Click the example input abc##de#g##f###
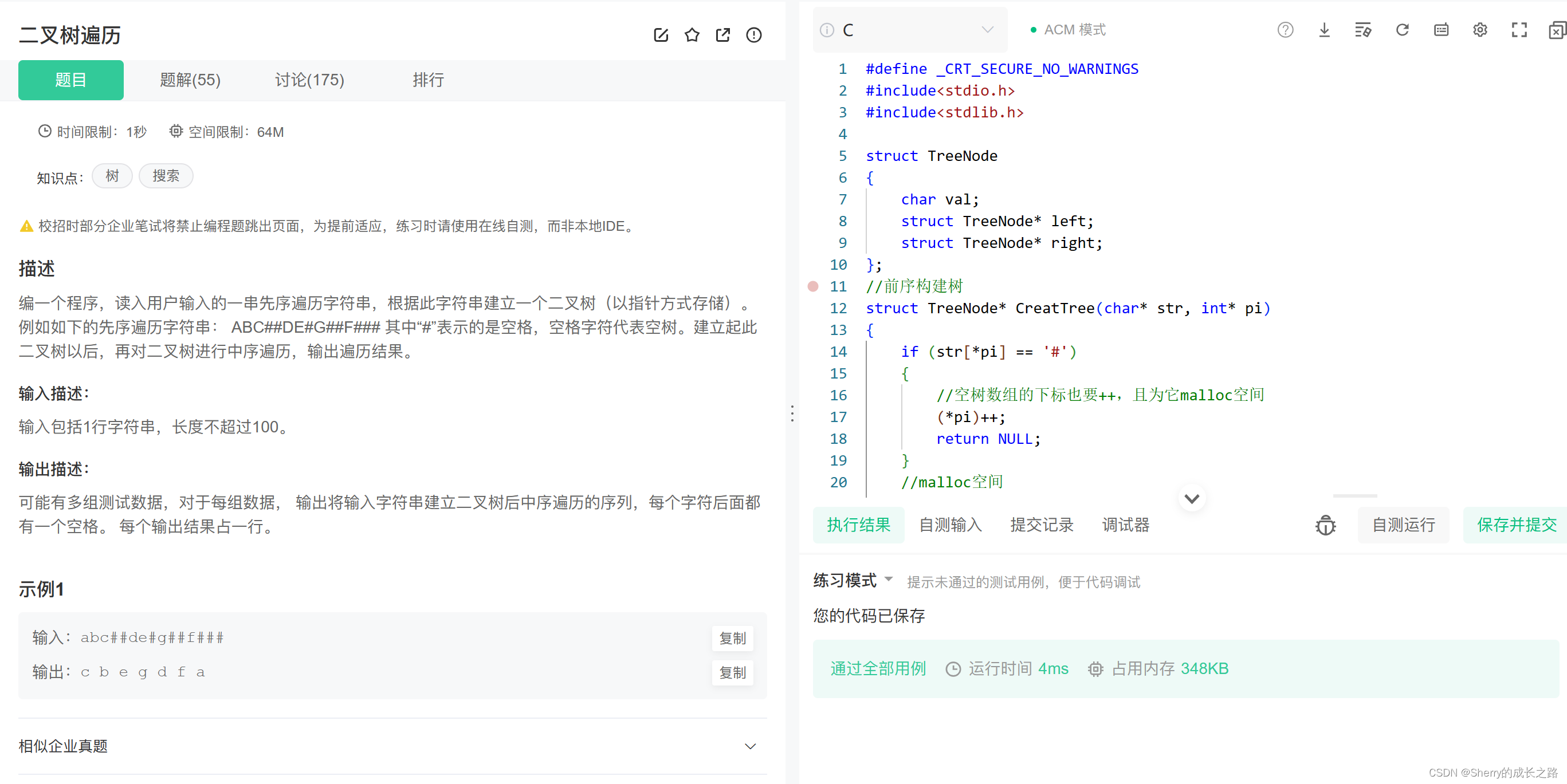The width and height of the screenshot is (1567, 784). [152, 637]
